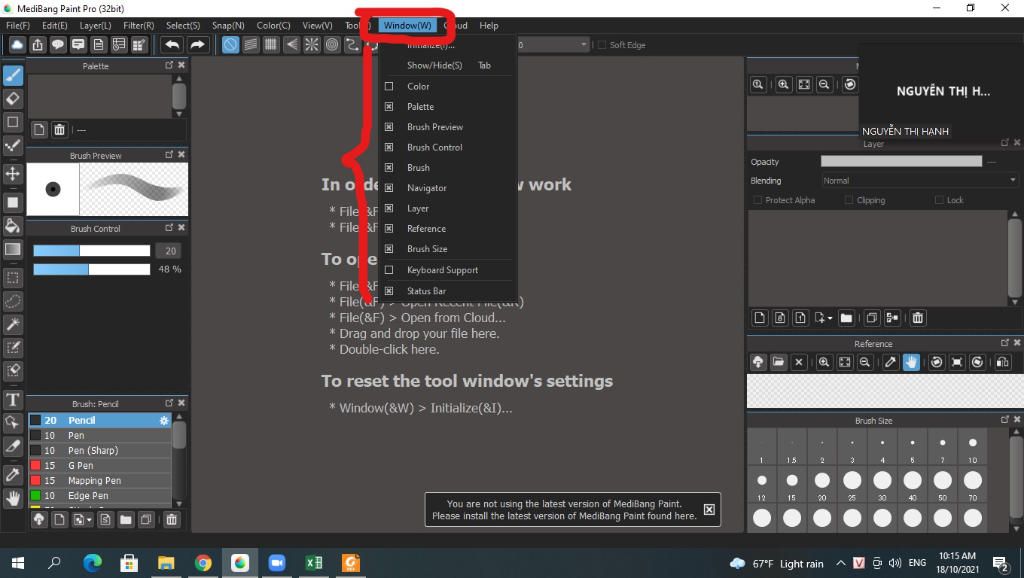Enable radial snap guide
This screenshot has width=1024, height=578.
pos(312,44)
